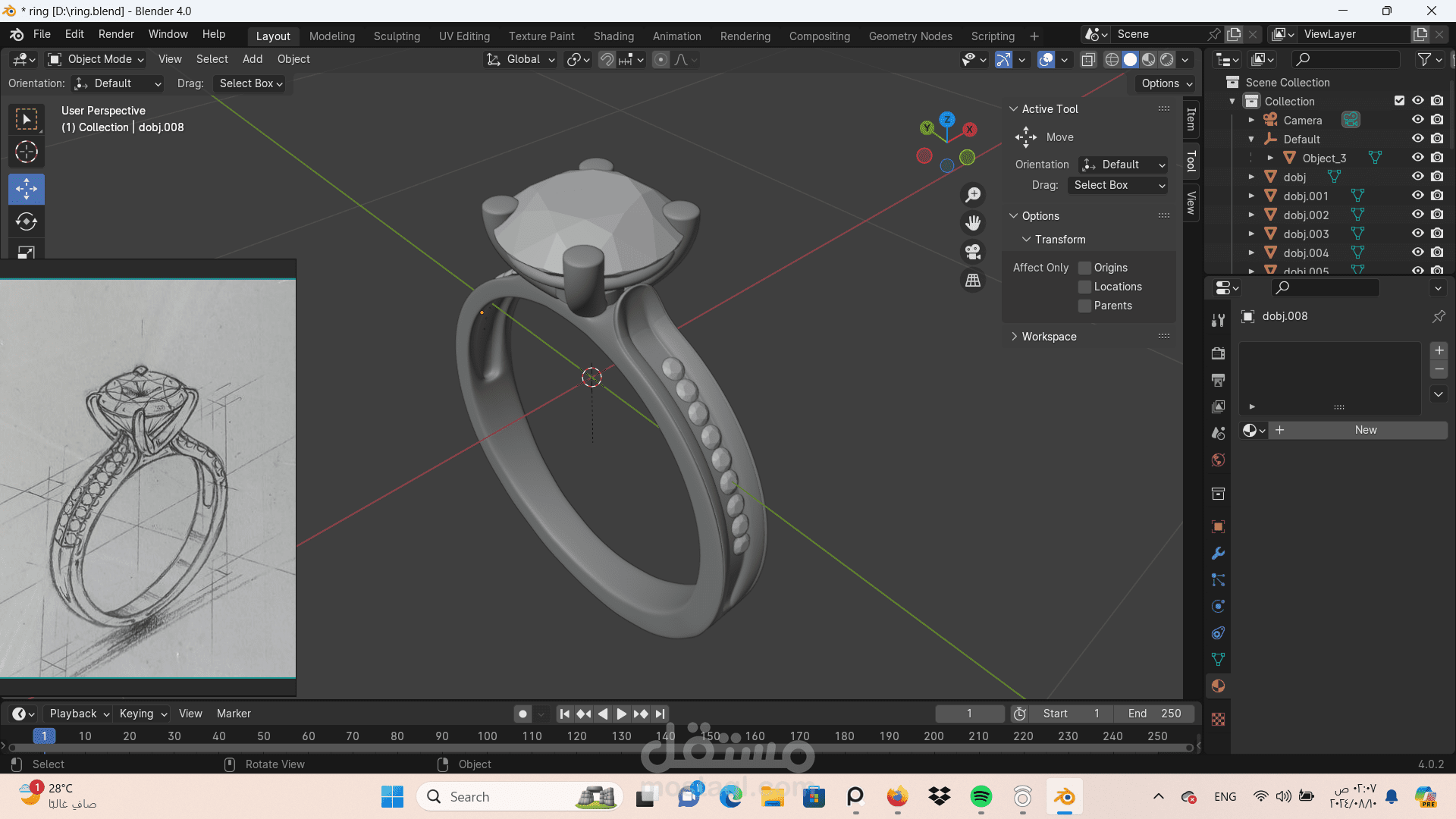Switch to orthographic/perspective grid icon
This screenshot has height=819, width=1456.
pyautogui.click(x=973, y=281)
